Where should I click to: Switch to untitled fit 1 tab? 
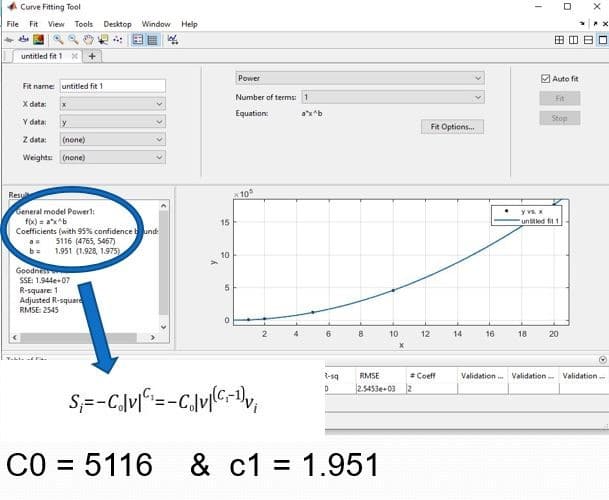point(42,55)
